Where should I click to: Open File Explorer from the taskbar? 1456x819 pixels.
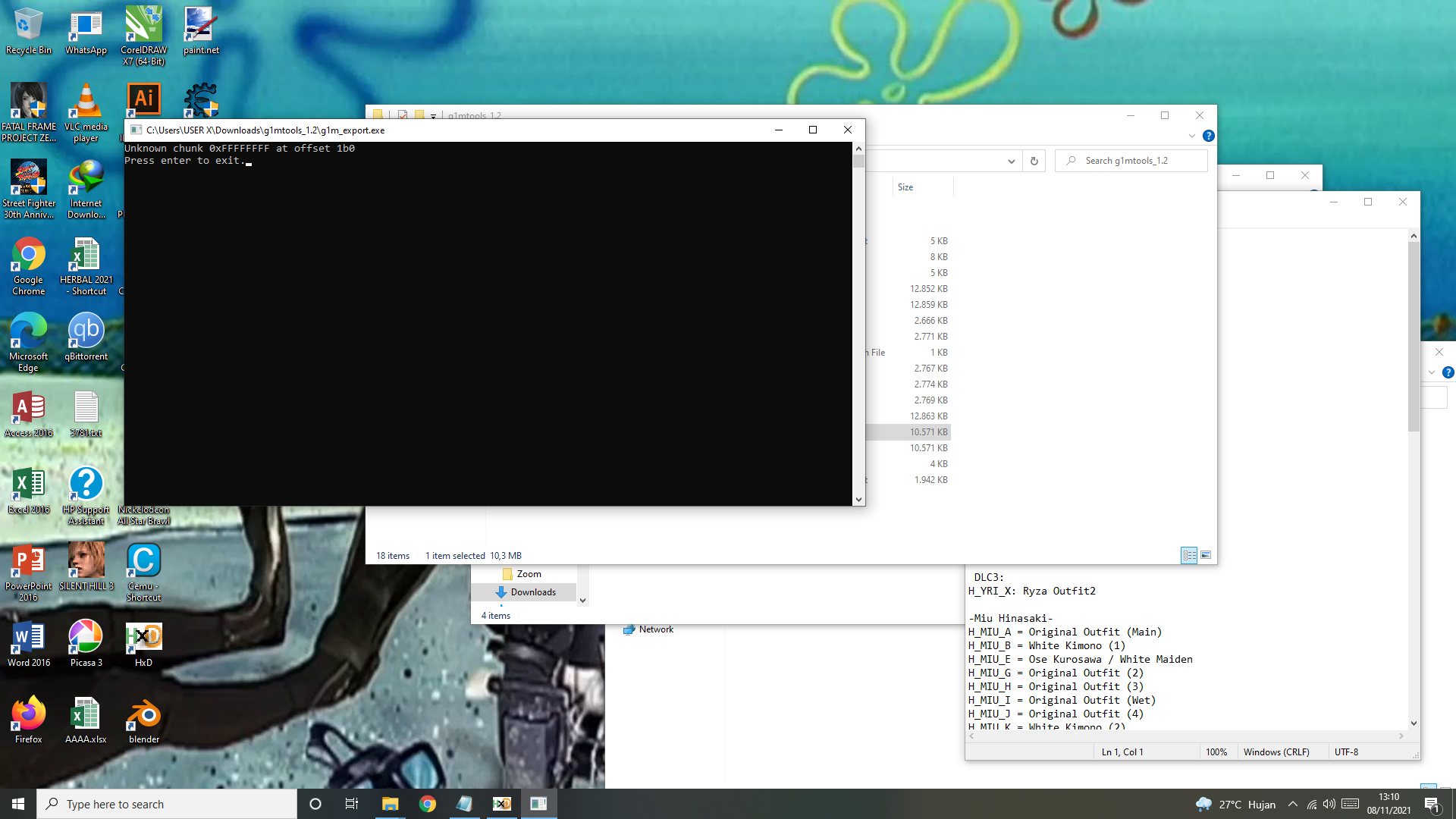(390, 804)
